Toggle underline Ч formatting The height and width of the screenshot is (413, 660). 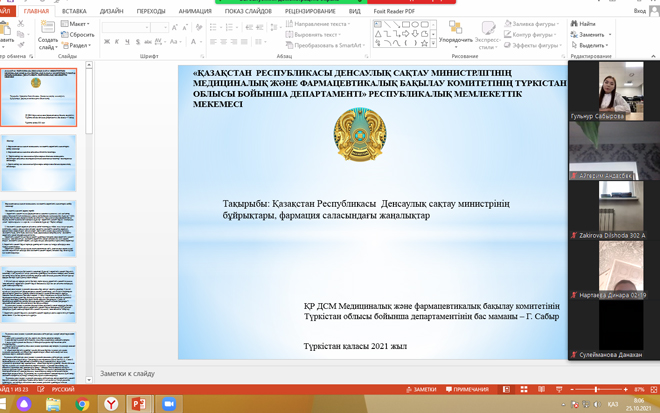coord(127,42)
